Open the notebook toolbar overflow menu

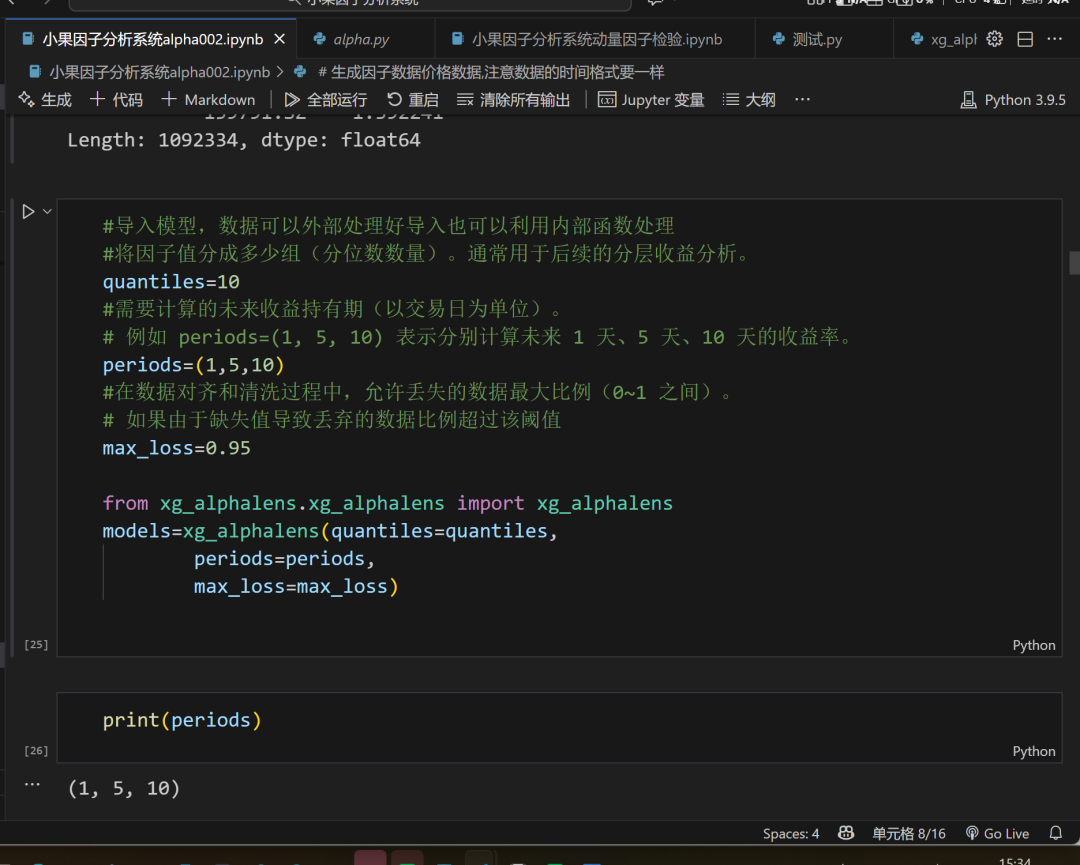click(802, 100)
